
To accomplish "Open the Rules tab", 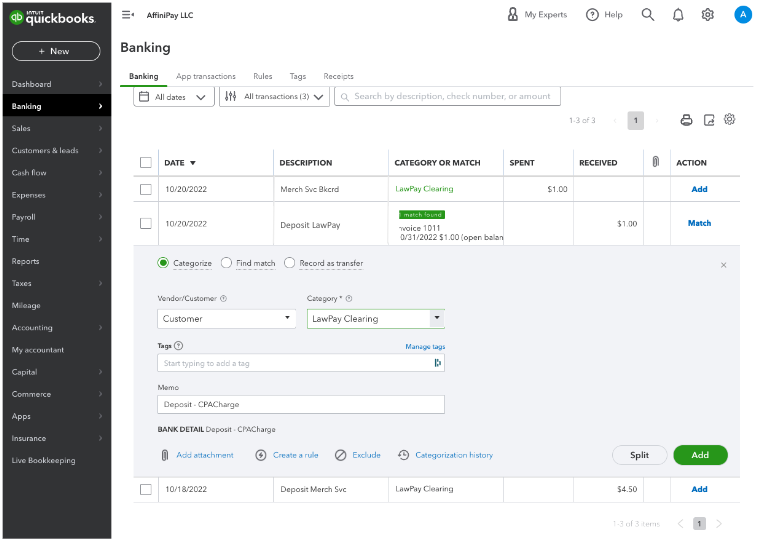I will pos(262,76).
